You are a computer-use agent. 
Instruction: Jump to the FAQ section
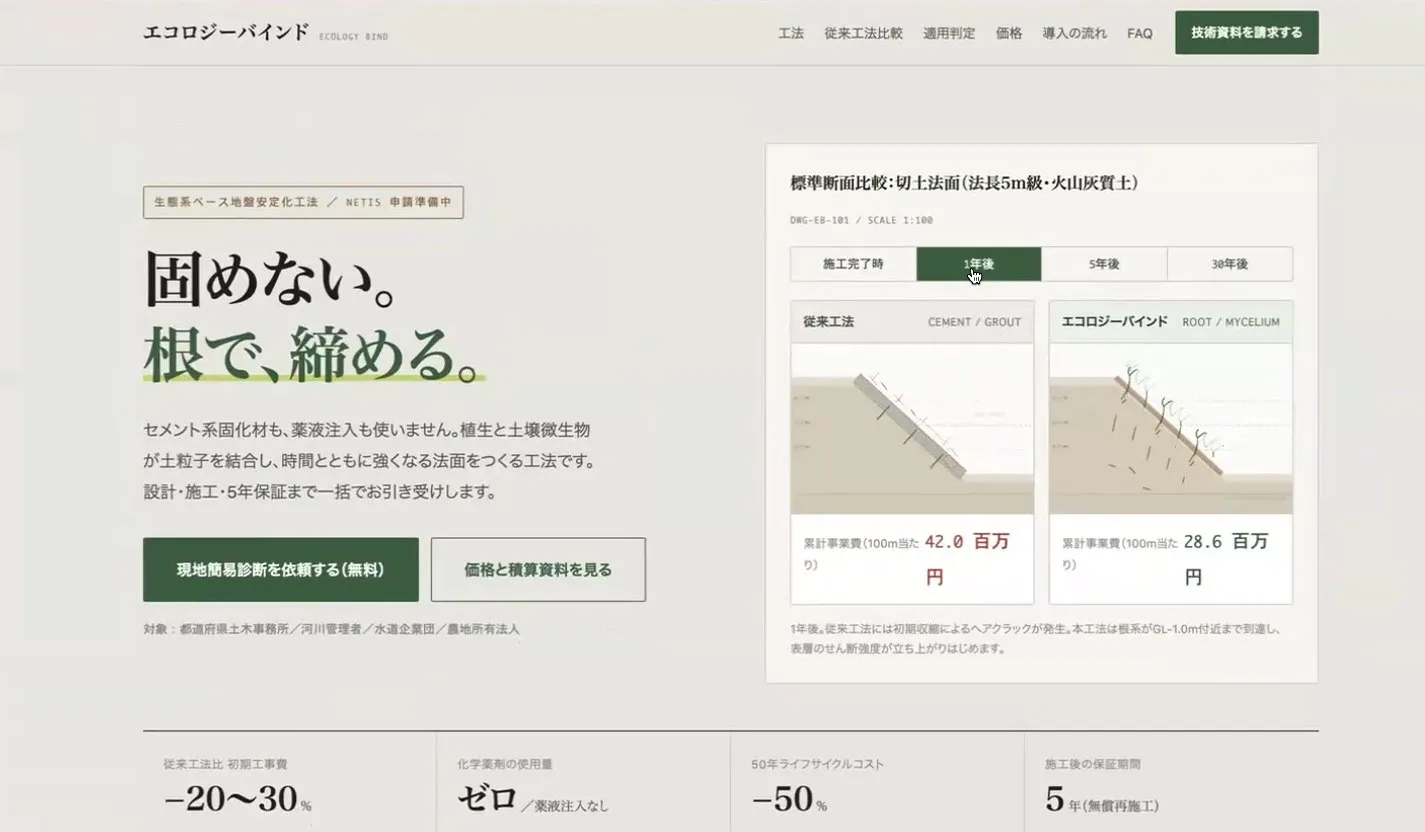coord(1140,33)
